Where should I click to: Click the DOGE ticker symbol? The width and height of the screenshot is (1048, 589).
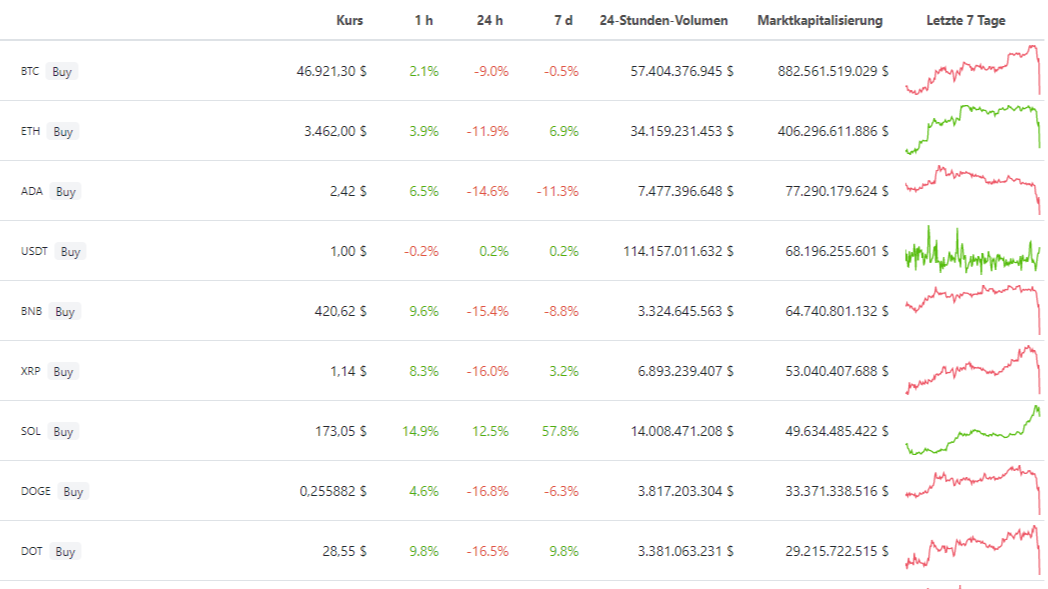tap(36, 491)
